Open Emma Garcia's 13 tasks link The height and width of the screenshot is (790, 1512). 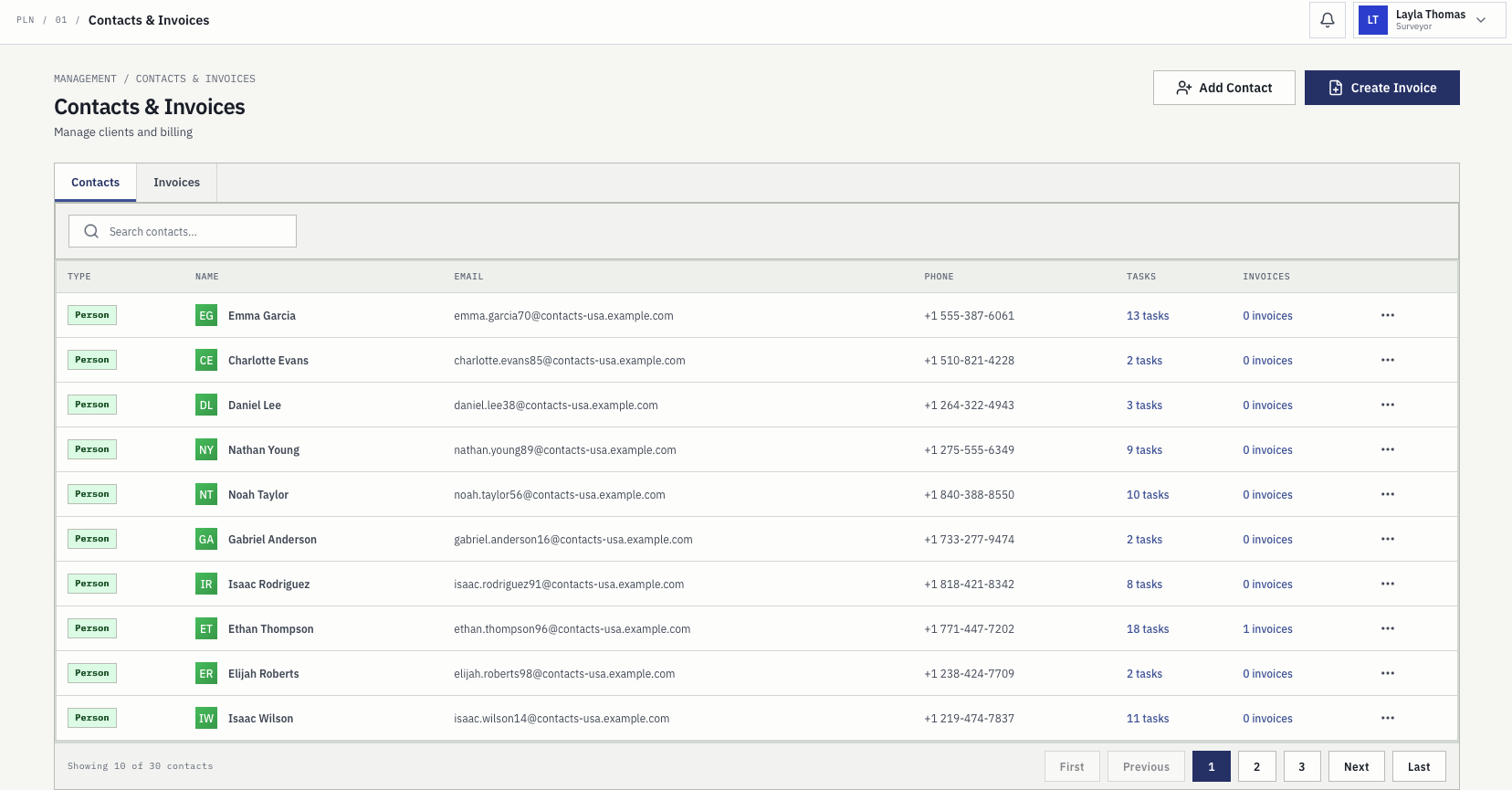pos(1148,316)
